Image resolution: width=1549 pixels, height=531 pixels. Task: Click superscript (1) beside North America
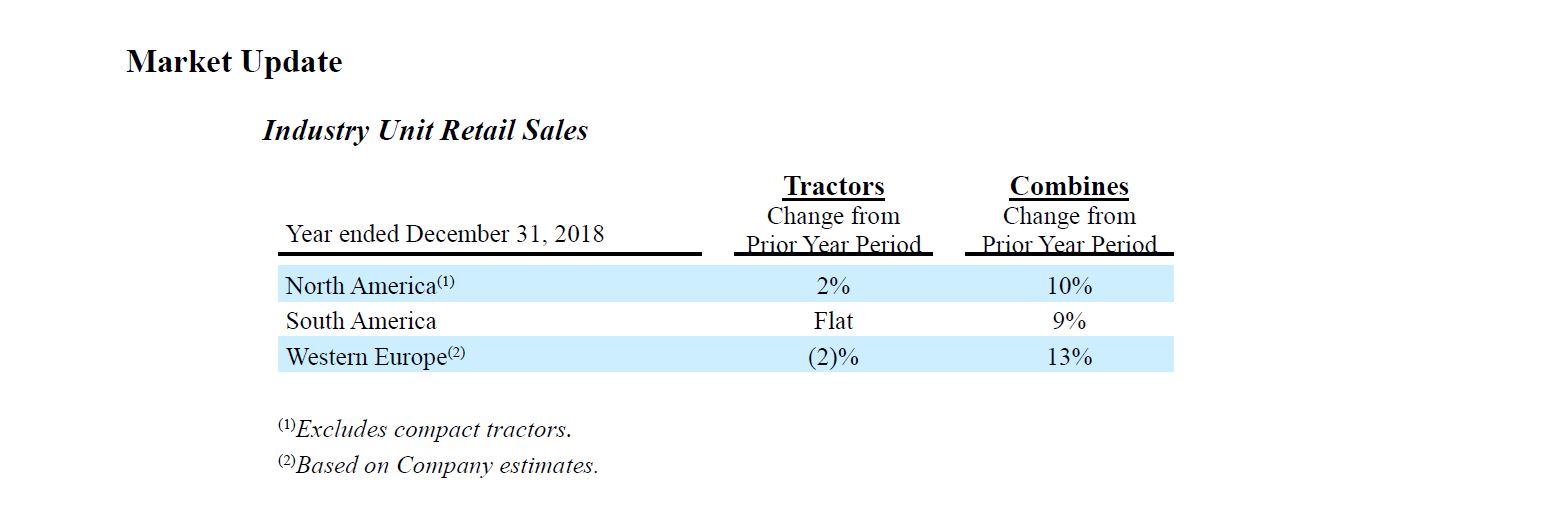click(x=446, y=282)
